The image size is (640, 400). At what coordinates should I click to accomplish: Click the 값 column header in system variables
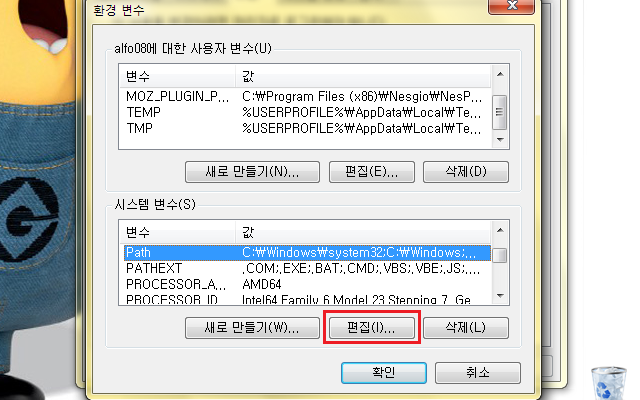[363, 233]
